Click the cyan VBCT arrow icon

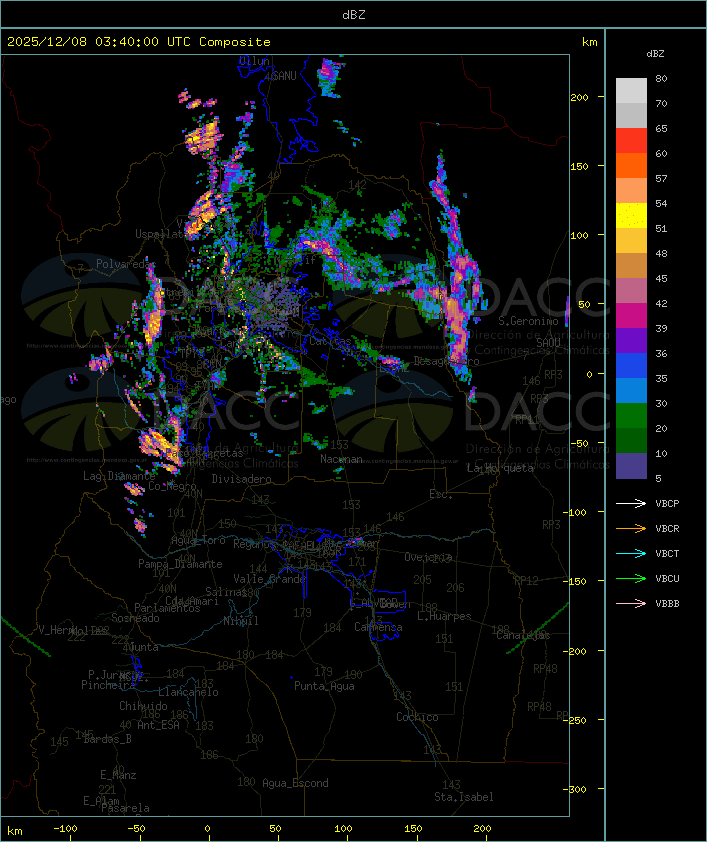pyautogui.click(x=631, y=553)
